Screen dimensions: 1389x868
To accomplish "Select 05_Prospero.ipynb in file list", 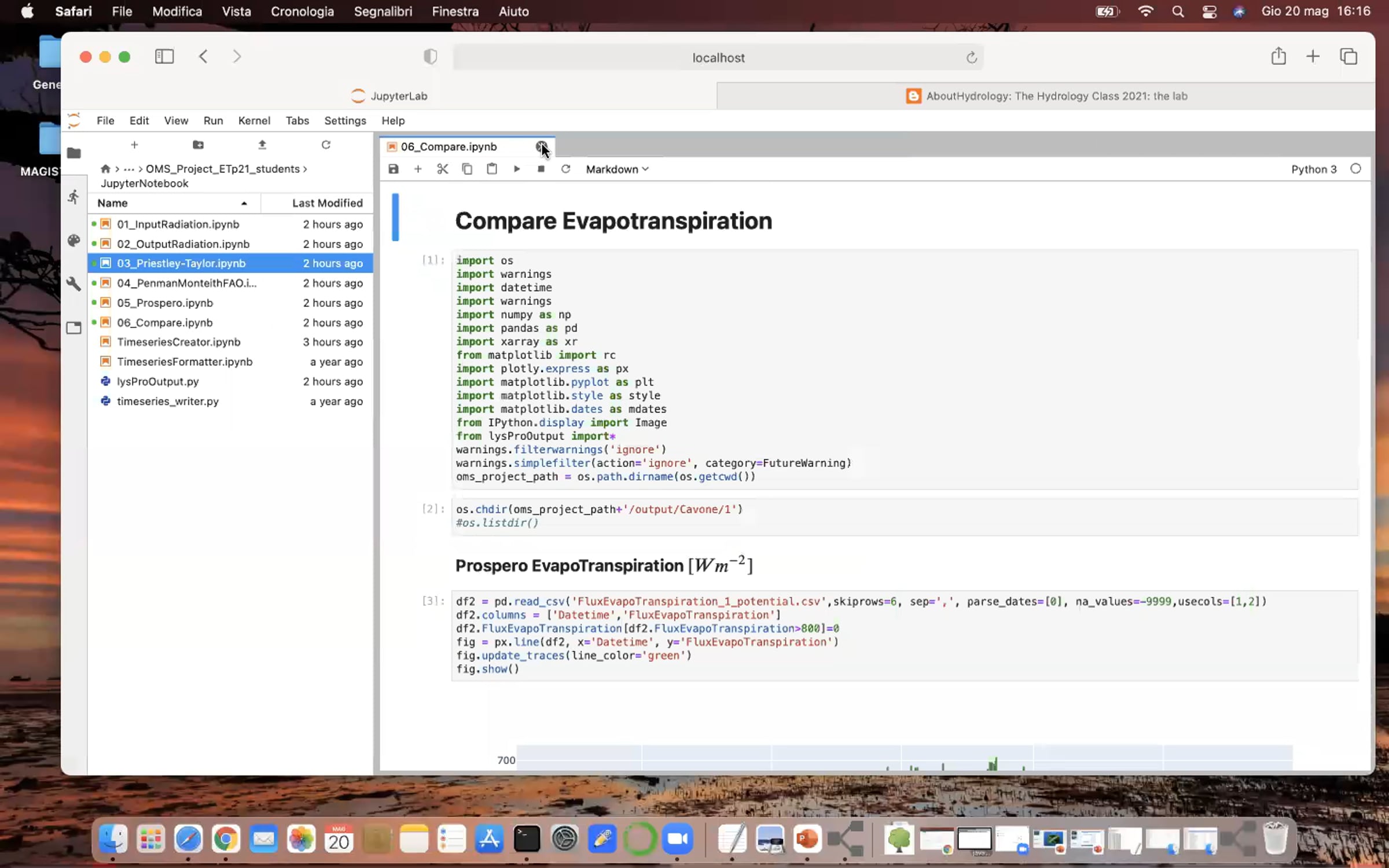I will click(x=230, y=303).
